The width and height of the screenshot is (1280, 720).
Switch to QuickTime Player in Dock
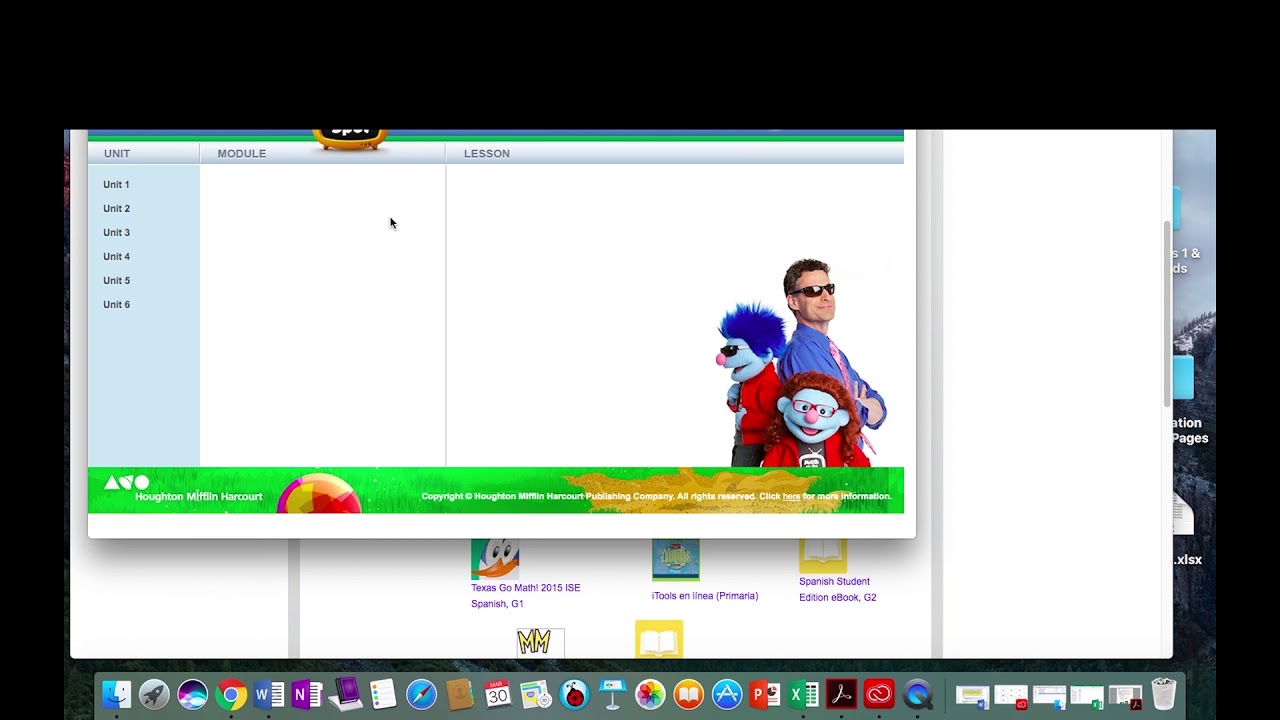[x=918, y=694]
